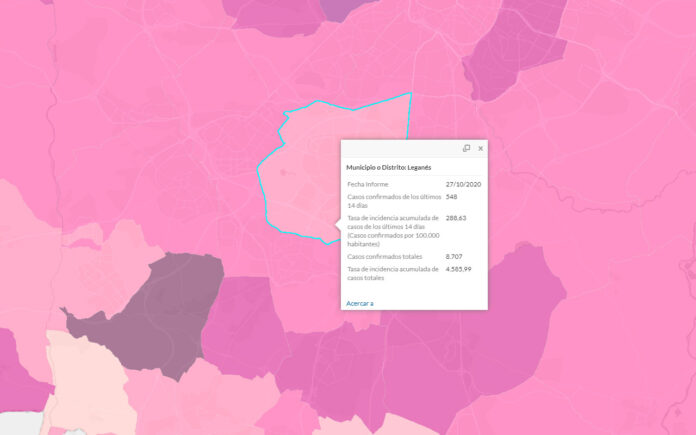The height and width of the screenshot is (435, 696).
Task: Select the popup title 'Municipio o Distrito: Leganés'
Action: [395, 168]
